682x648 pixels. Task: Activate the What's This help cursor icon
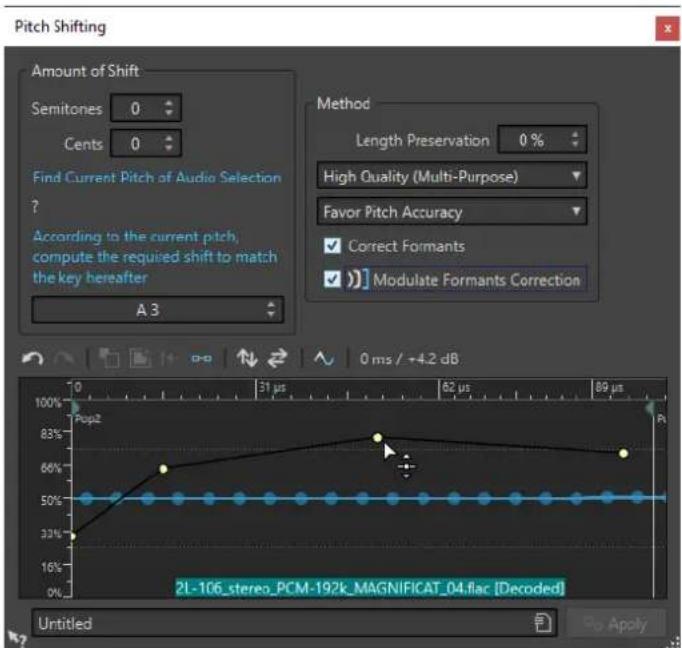click(17, 638)
